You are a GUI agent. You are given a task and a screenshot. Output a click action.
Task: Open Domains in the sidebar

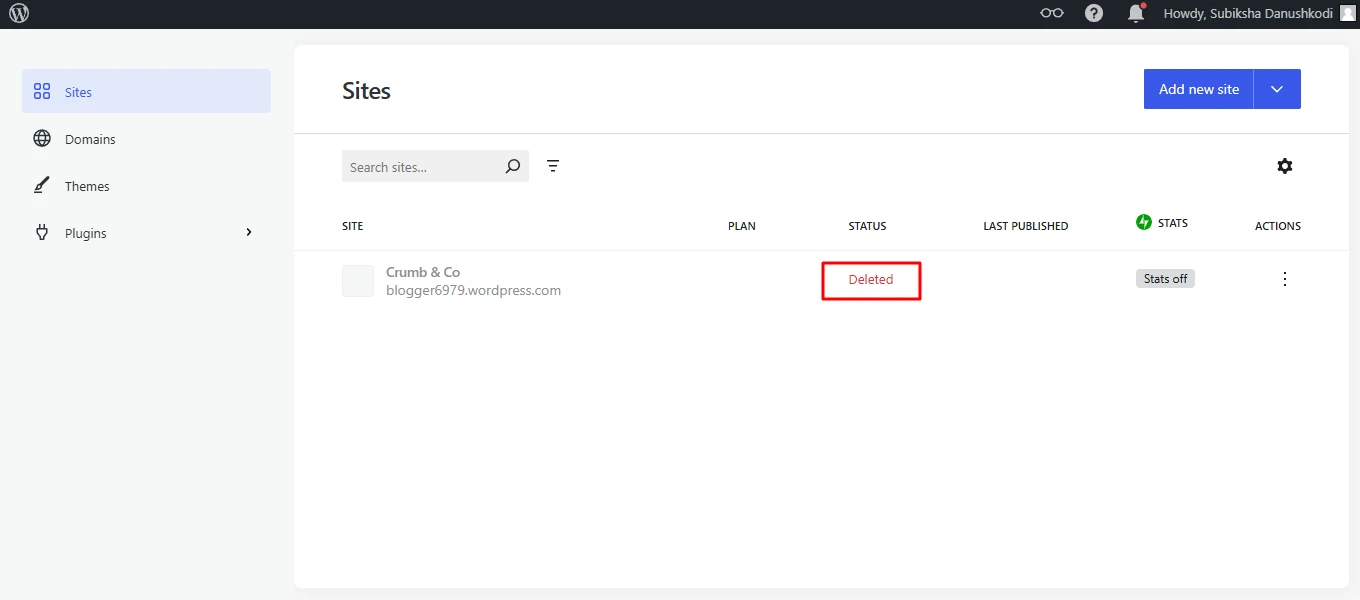[90, 139]
